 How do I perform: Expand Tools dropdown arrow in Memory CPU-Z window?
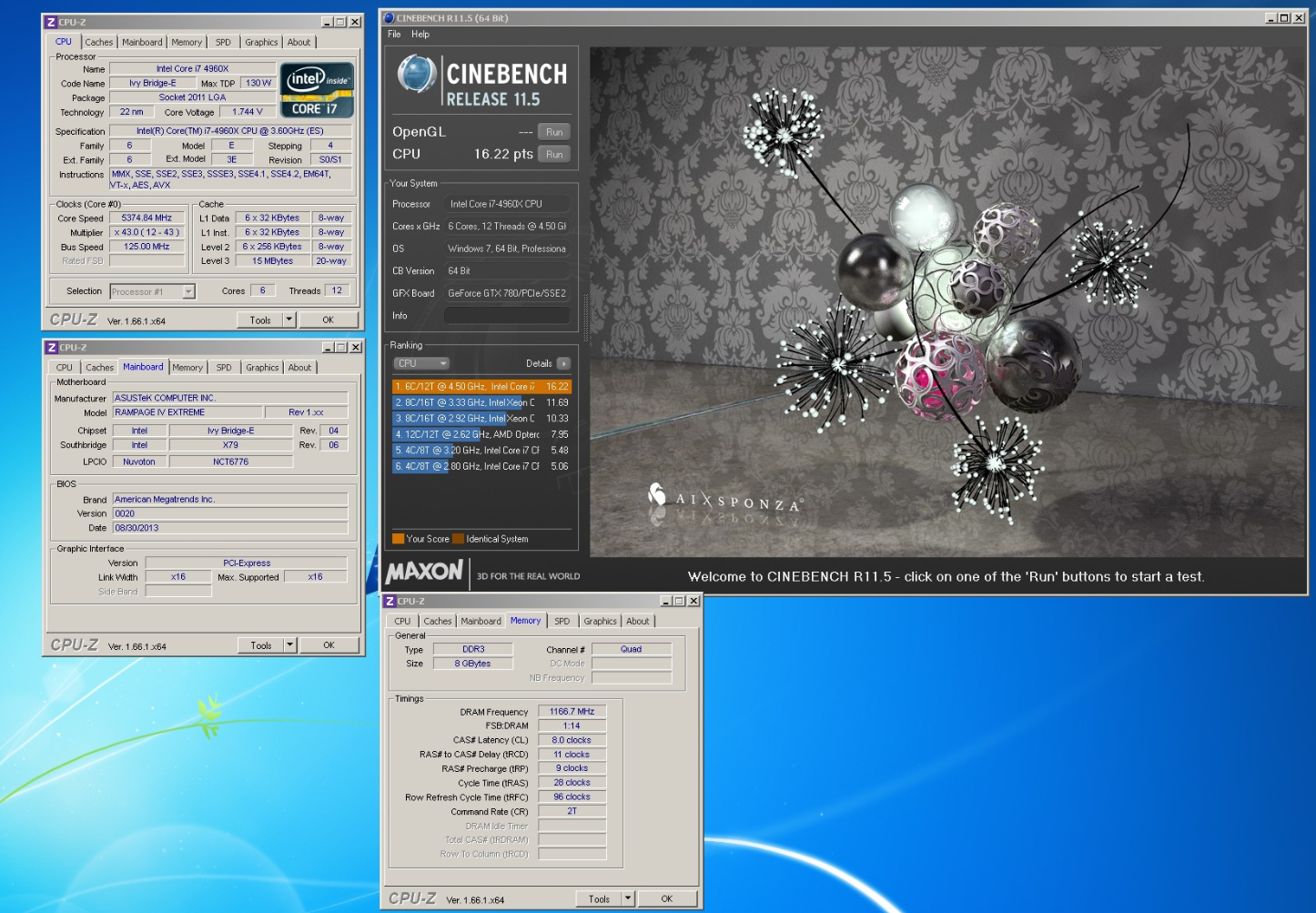coord(628,898)
